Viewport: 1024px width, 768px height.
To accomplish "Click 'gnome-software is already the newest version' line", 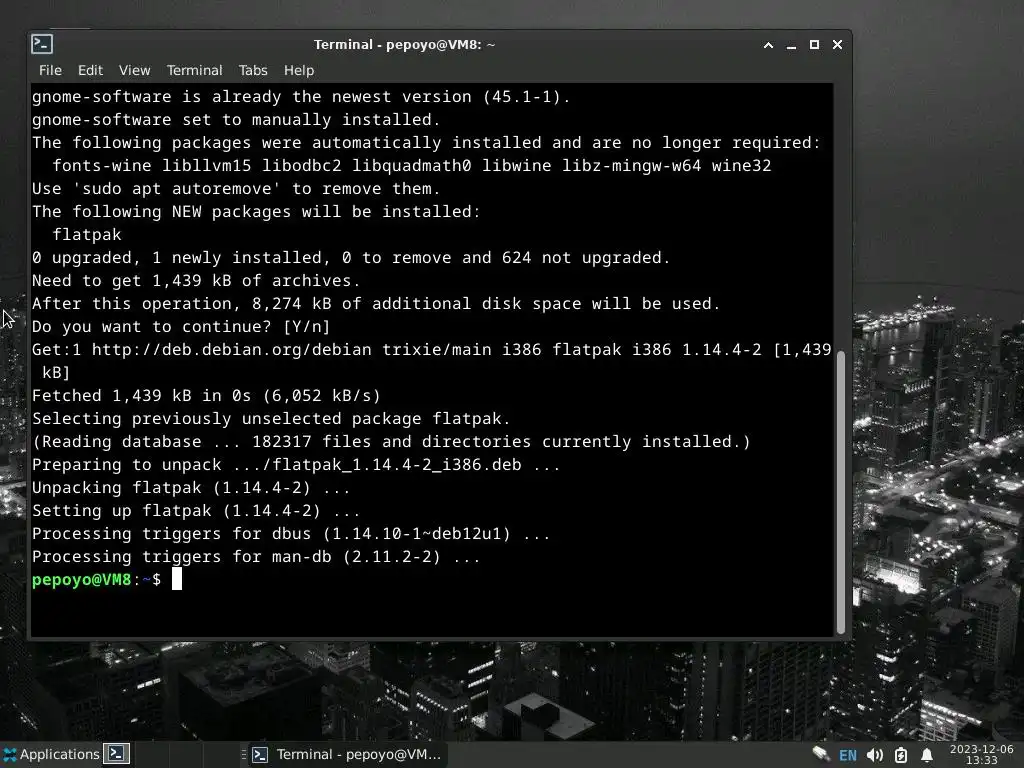I will pos(301,96).
